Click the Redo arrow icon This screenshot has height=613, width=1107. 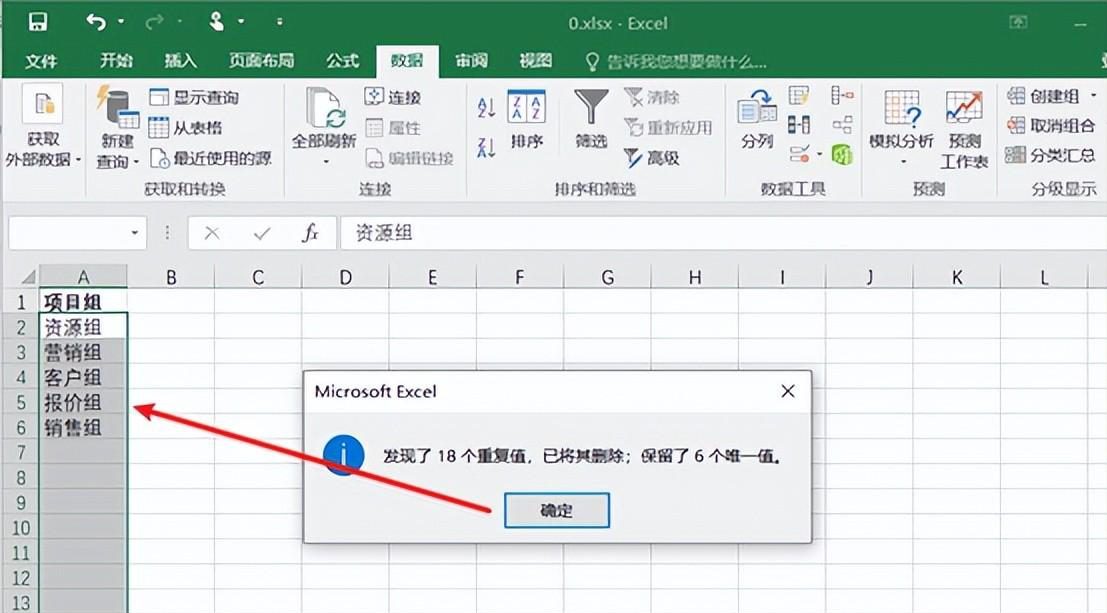(153, 23)
